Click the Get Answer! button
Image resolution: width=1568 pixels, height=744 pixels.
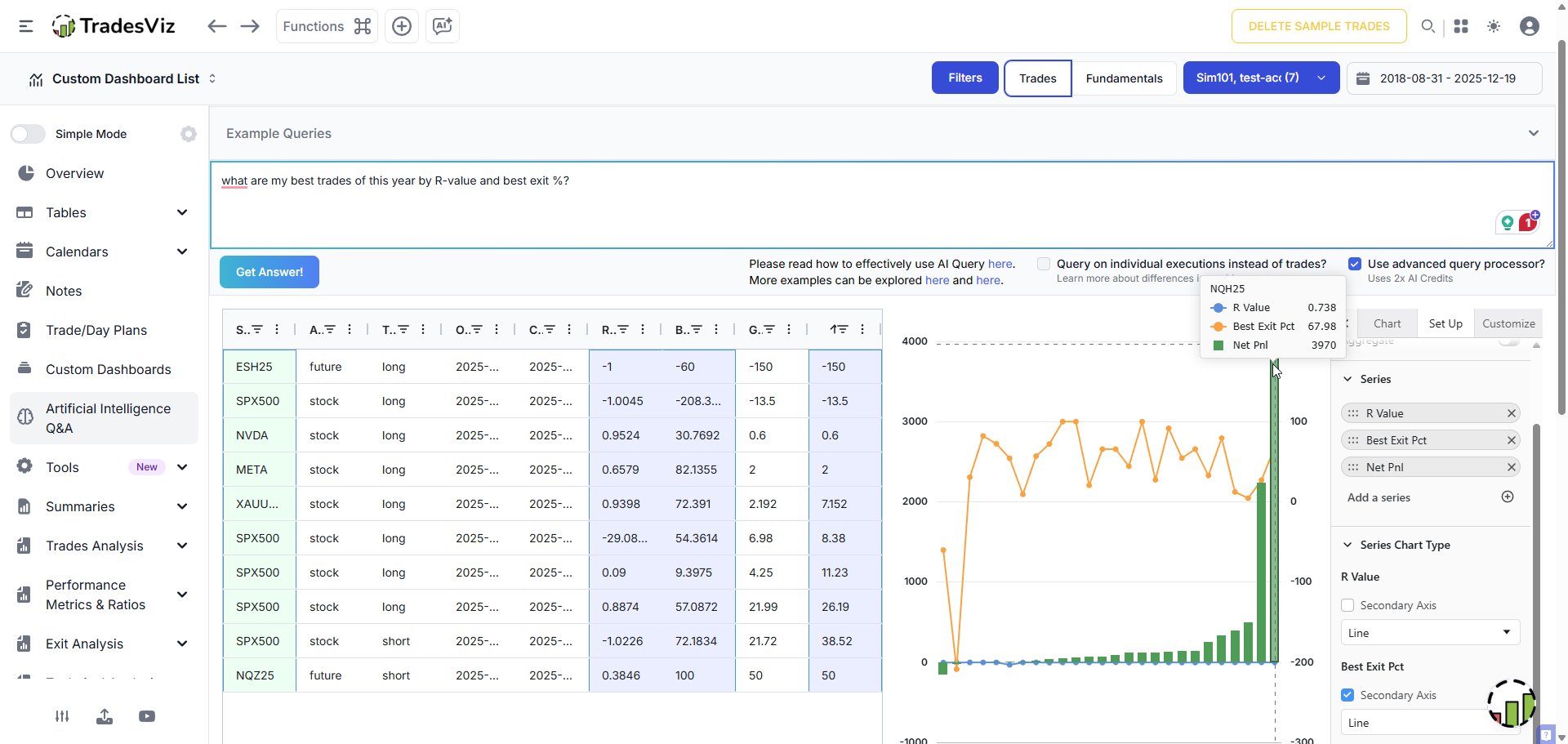tap(269, 272)
